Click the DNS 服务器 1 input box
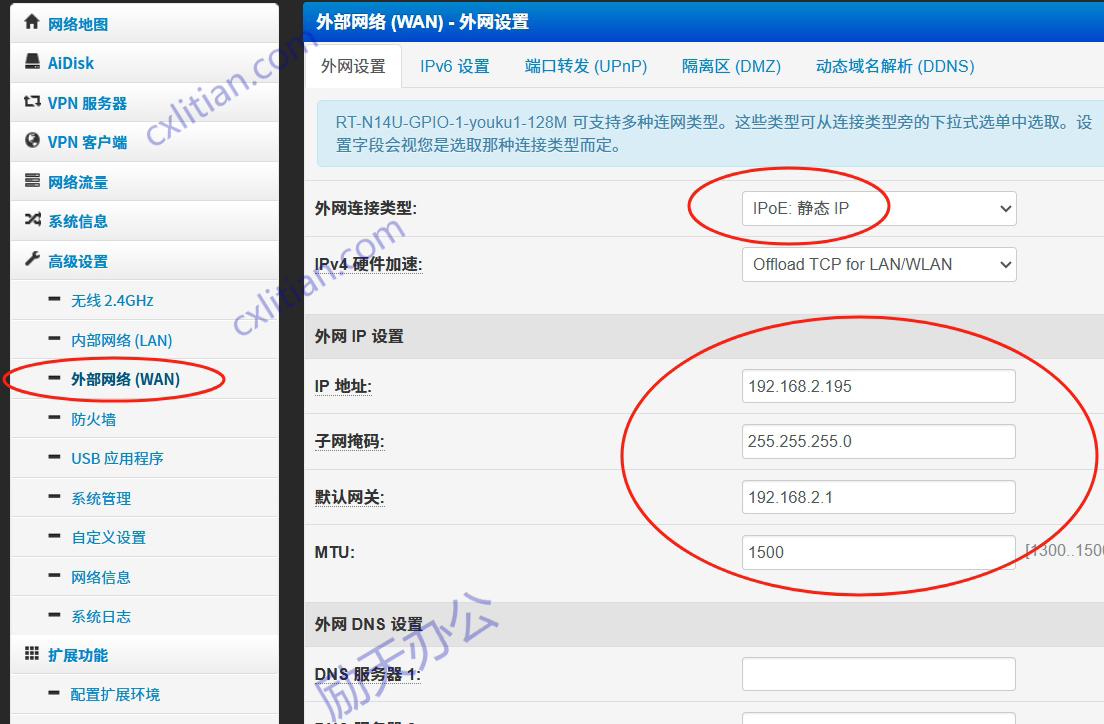Screen dimensions: 1104x724 pos(878,674)
